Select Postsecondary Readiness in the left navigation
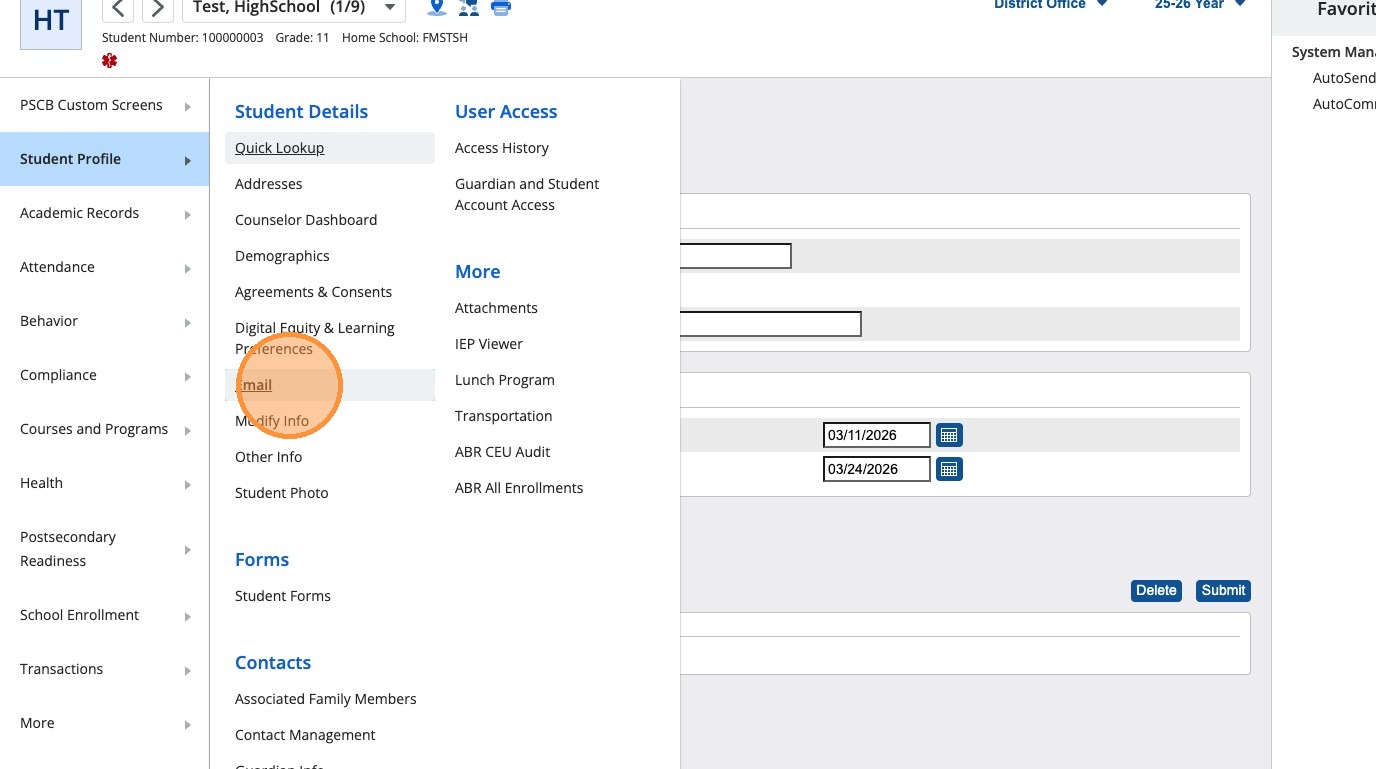Viewport: 1376px width, 769px height. [x=104, y=549]
